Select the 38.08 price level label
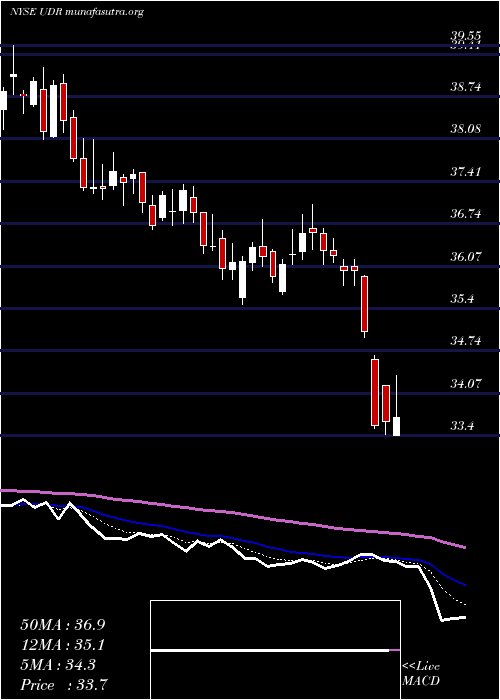500x700 pixels. [466, 129]
